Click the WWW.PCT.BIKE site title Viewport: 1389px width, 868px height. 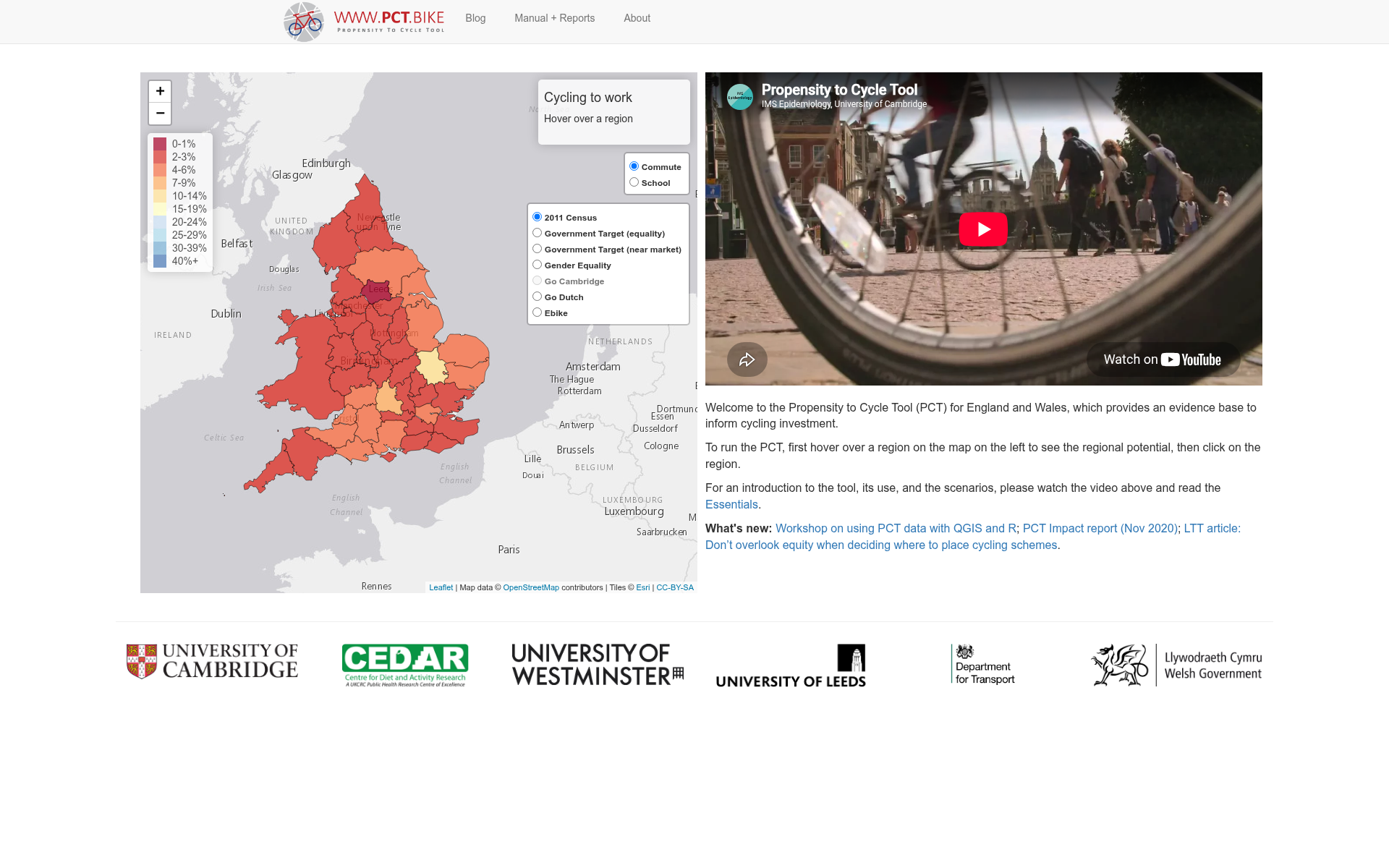click(x=389, y=21)
